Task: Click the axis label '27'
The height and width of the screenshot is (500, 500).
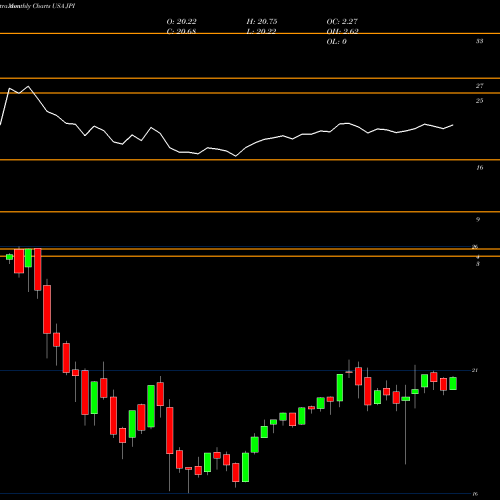Action: [479, 86]
